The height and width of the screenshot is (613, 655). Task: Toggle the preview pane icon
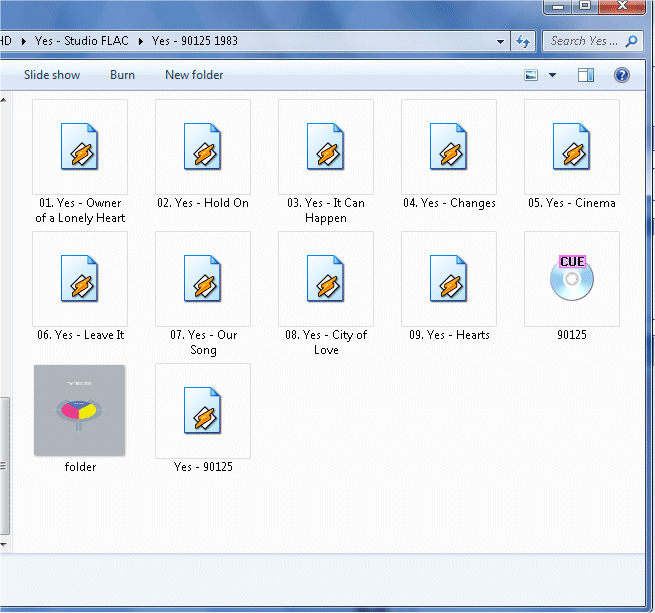pyautogui.click(x=586, y=75)
